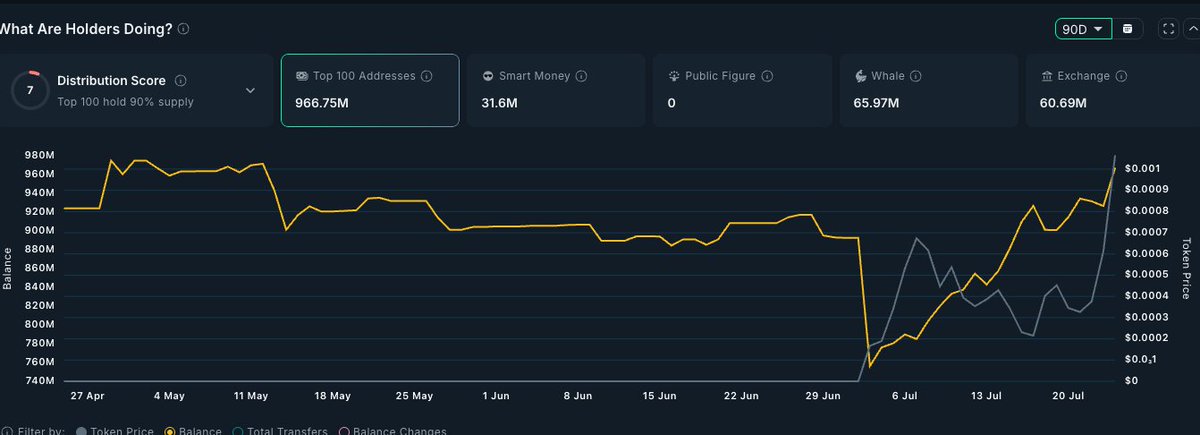Screen dimensions: 1200x435
Task: Show Smart Money info tooltip
Action: [x=581, y=76]
